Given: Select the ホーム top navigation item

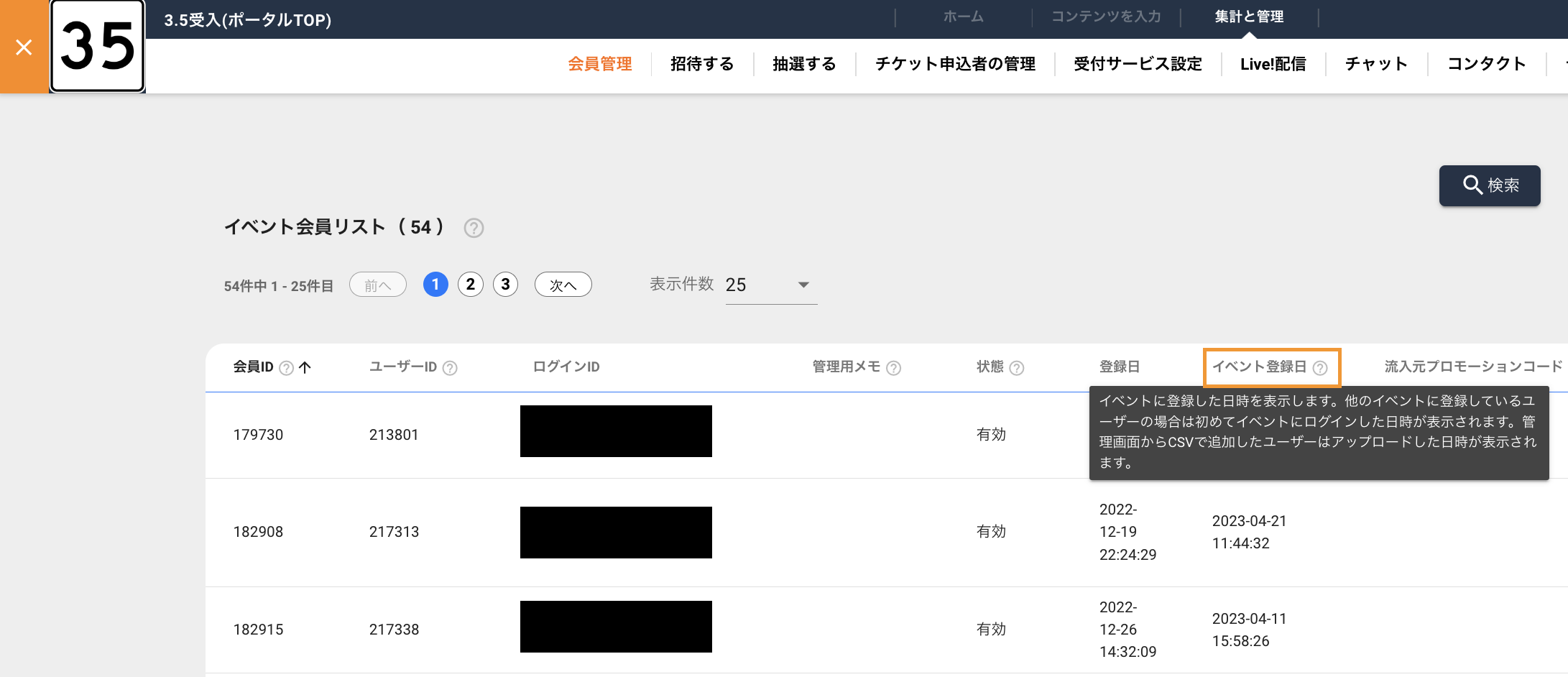Looking at the screenshot, I should pyautogui.click(x=963, y=17).
